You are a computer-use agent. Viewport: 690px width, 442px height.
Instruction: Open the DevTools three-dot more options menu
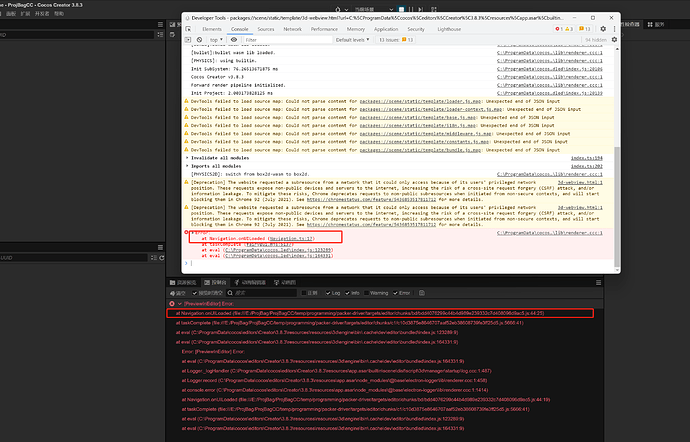tap(614, 29)
